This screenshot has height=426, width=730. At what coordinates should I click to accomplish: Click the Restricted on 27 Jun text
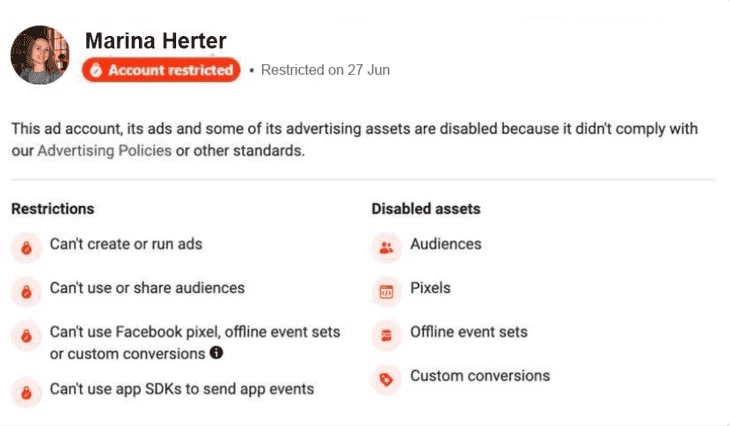click(325, 70)
